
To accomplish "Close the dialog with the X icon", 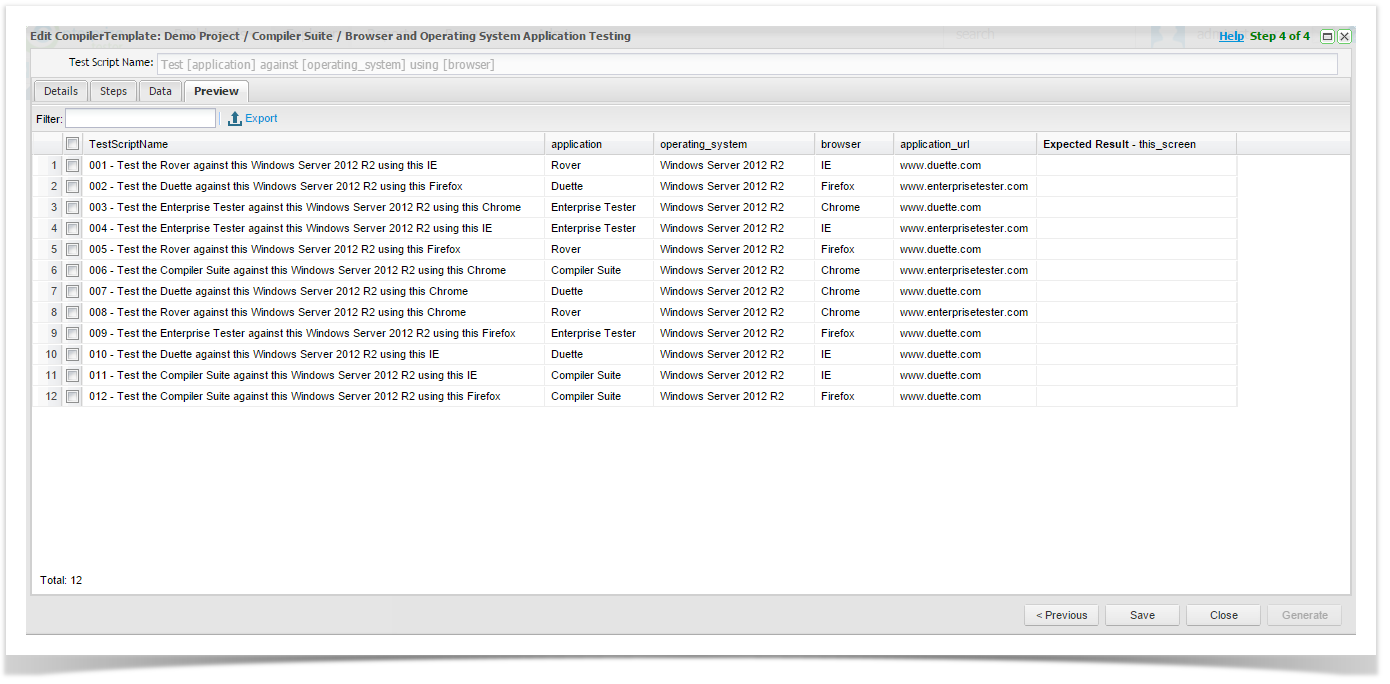I will (x=1344, y=37).
